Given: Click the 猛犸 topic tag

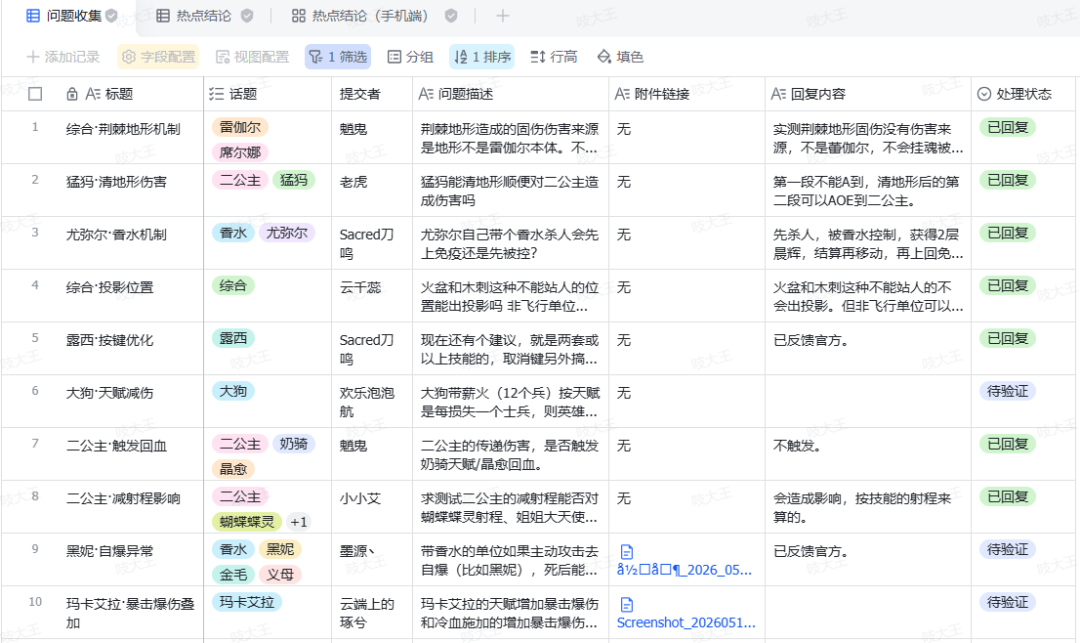Looking at the screenshot, I should click(x=294, y=180).
